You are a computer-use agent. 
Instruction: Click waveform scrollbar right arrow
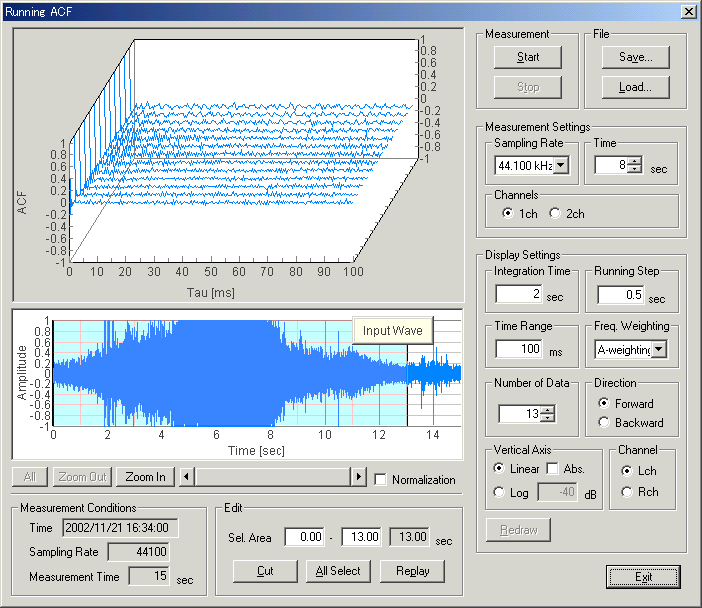pos(359,477)
